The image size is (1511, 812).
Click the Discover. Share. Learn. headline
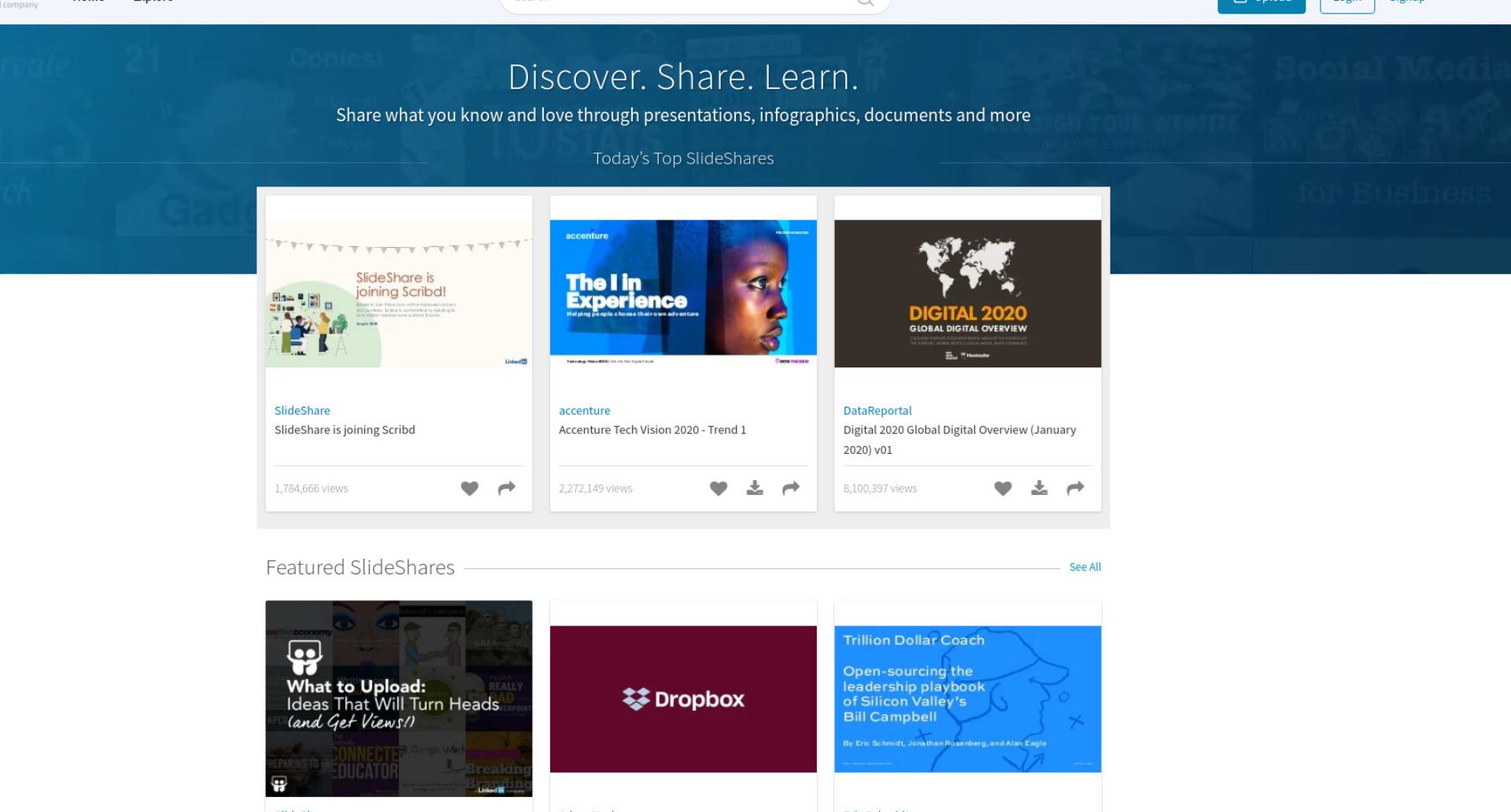(x=683, y=77)
